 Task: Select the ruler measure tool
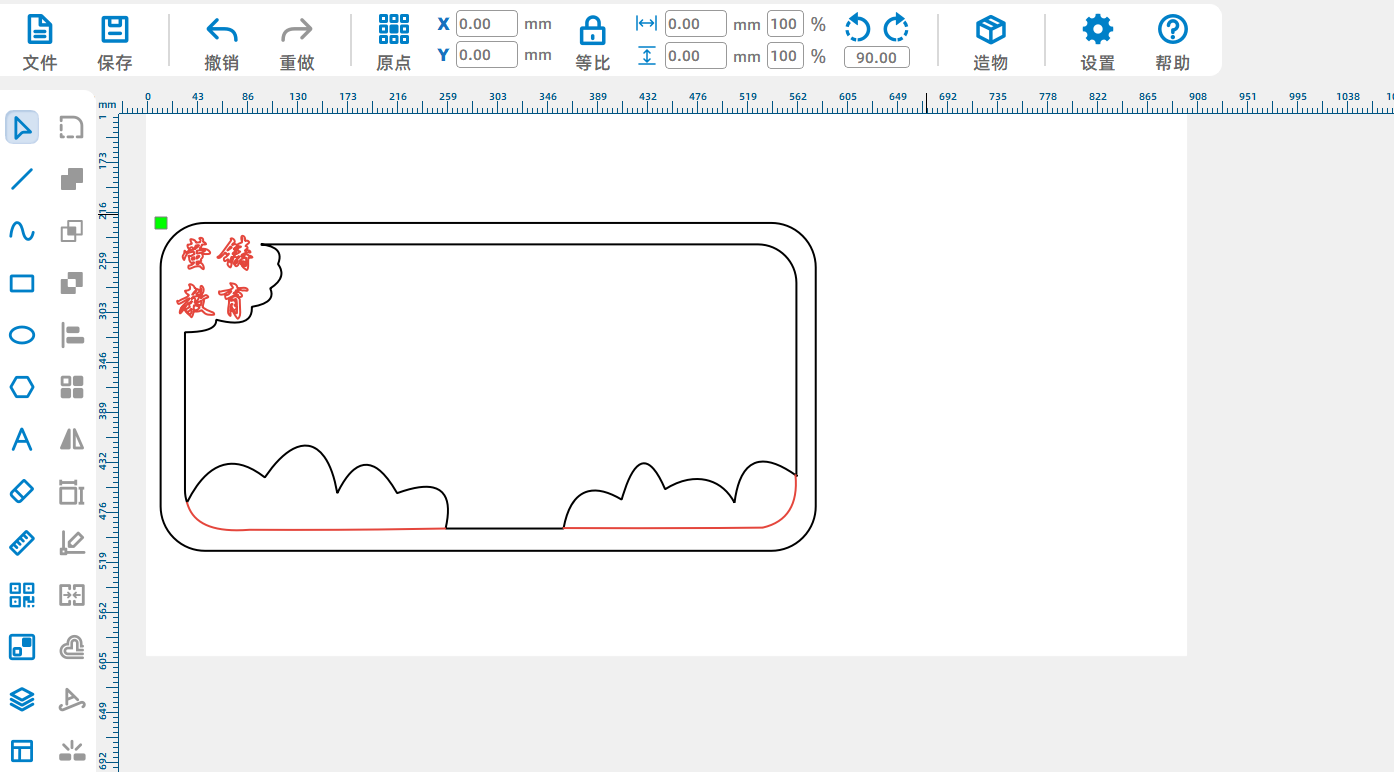click(x=22, y=543)
